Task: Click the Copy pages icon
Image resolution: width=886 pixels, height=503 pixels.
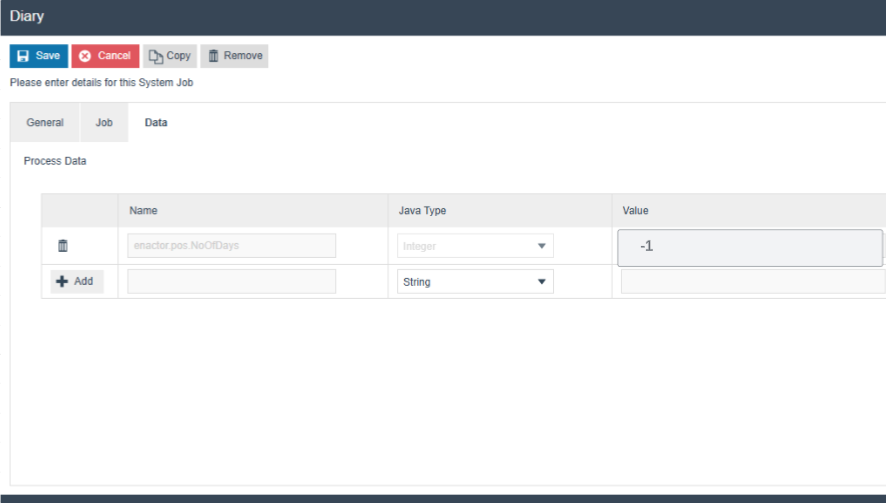Action: pos(156,56)
